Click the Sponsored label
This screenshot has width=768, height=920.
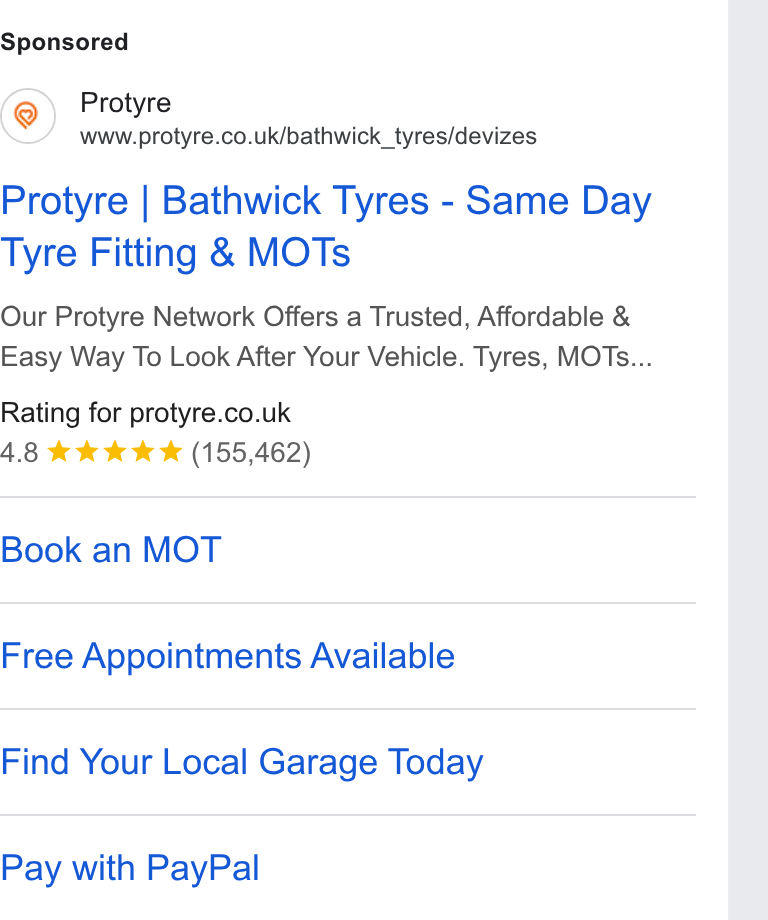coord(64,42)
